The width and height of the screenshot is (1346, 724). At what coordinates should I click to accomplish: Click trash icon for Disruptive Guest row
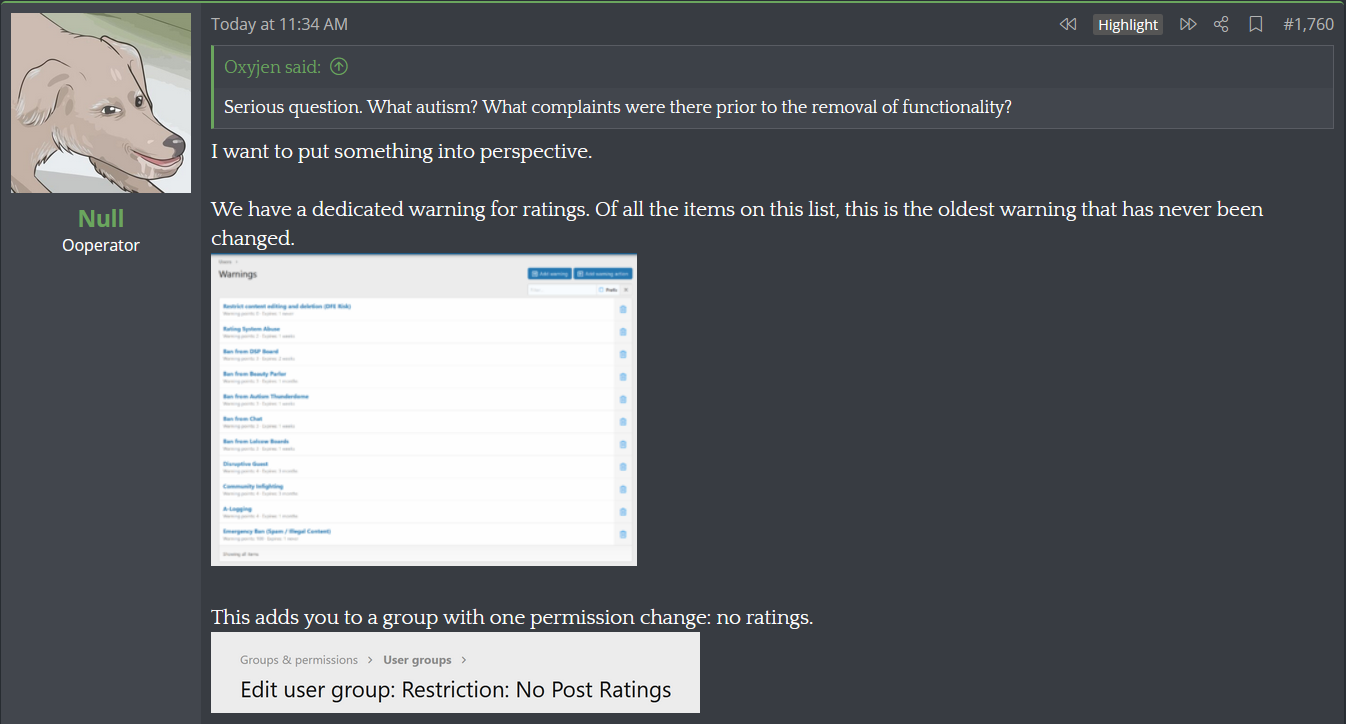pyautogui.click(x=623, y=467)
